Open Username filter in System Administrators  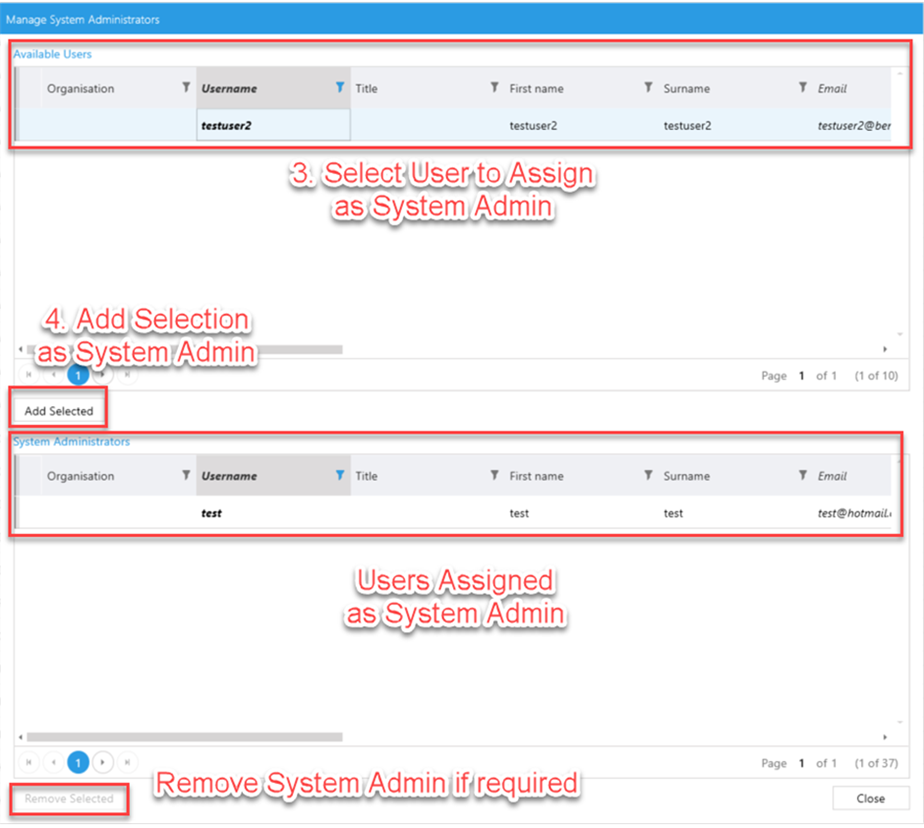pyautogui.click(x=340, y=475)
